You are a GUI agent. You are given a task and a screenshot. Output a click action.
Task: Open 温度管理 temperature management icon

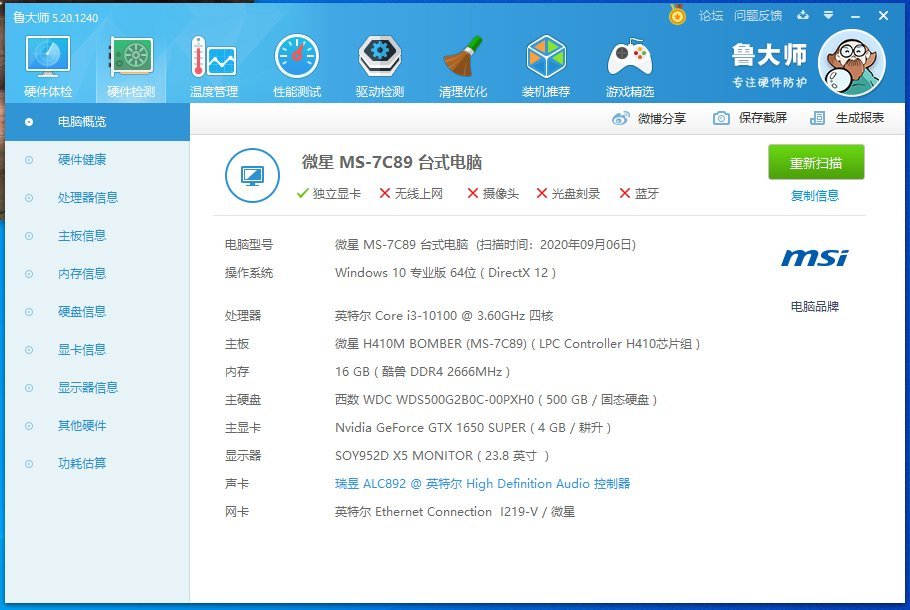click(214, 67)
